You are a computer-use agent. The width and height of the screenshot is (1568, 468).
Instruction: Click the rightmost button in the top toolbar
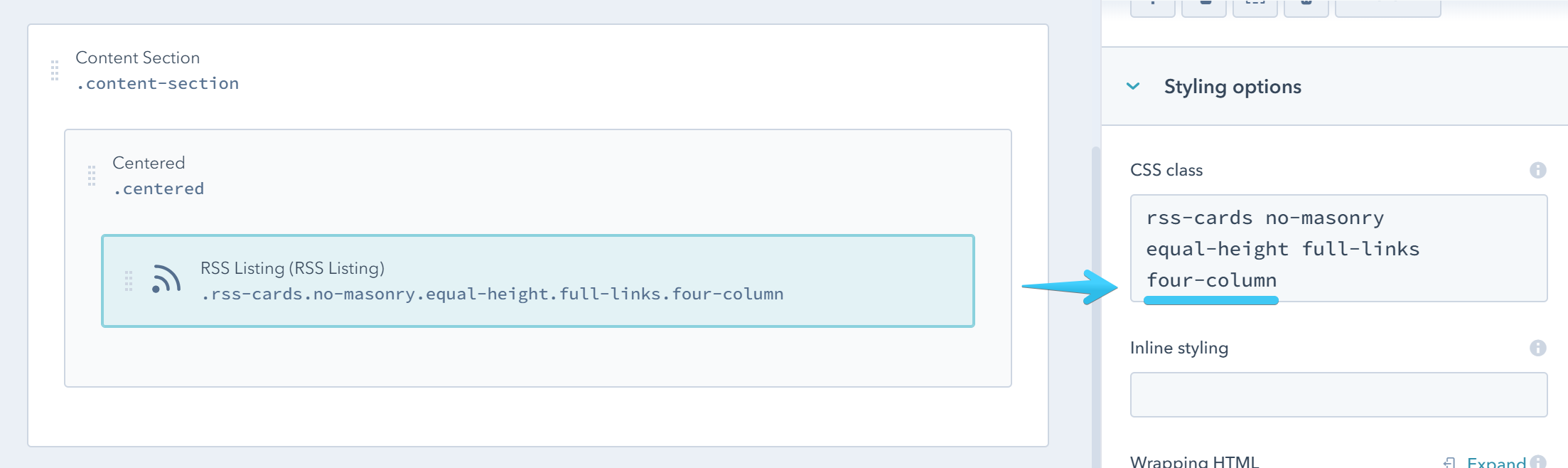(1387, 7)
